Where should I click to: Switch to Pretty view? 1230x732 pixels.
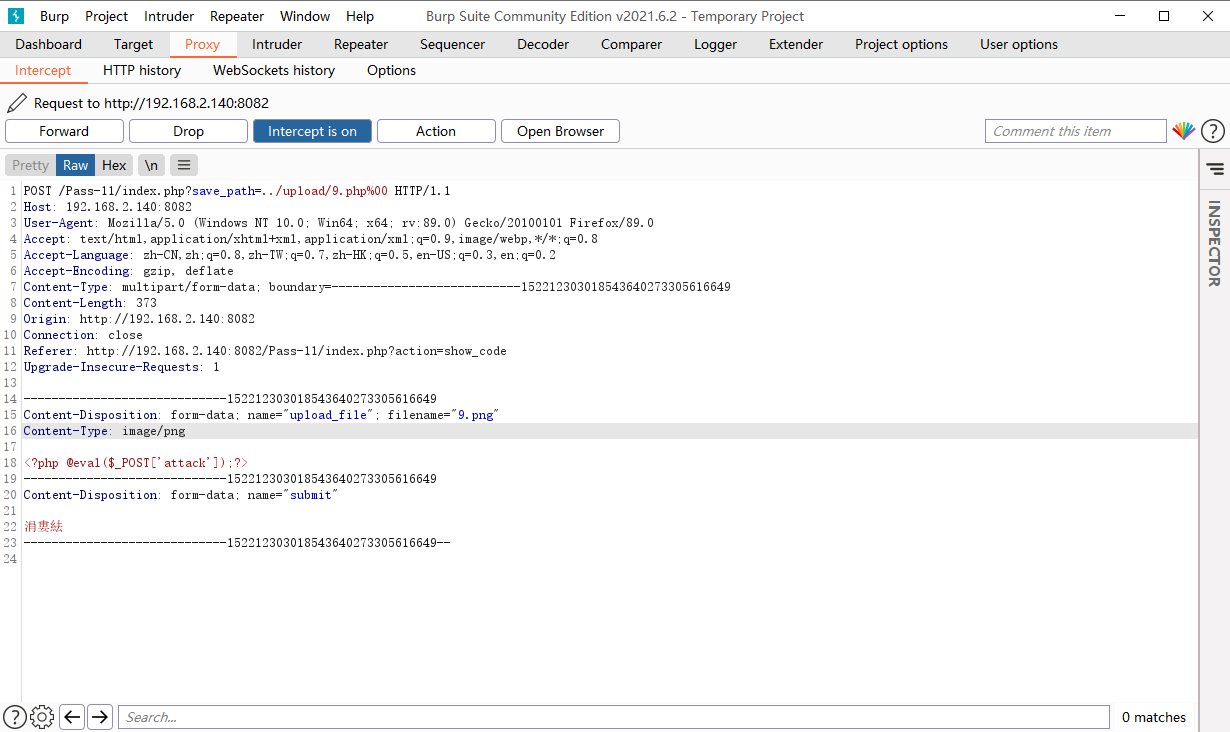(x=30, y=165)
